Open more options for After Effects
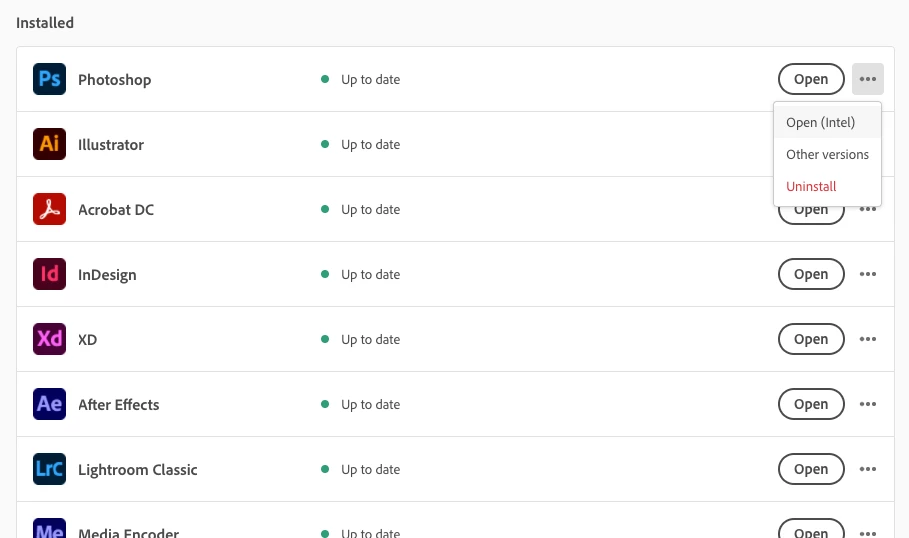Viewport: 909px width, 538px height. click(868, 404)
